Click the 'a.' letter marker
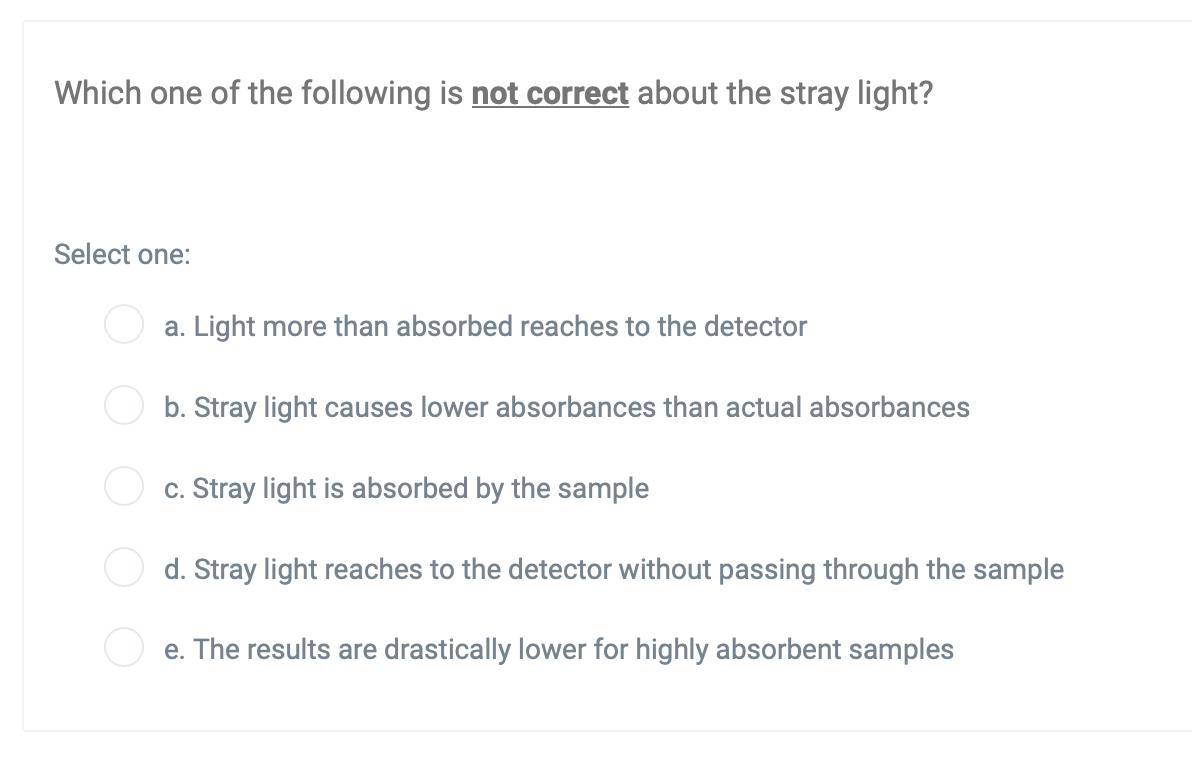1192x780 pixels. pyautogui.click(x=175, y=327)
